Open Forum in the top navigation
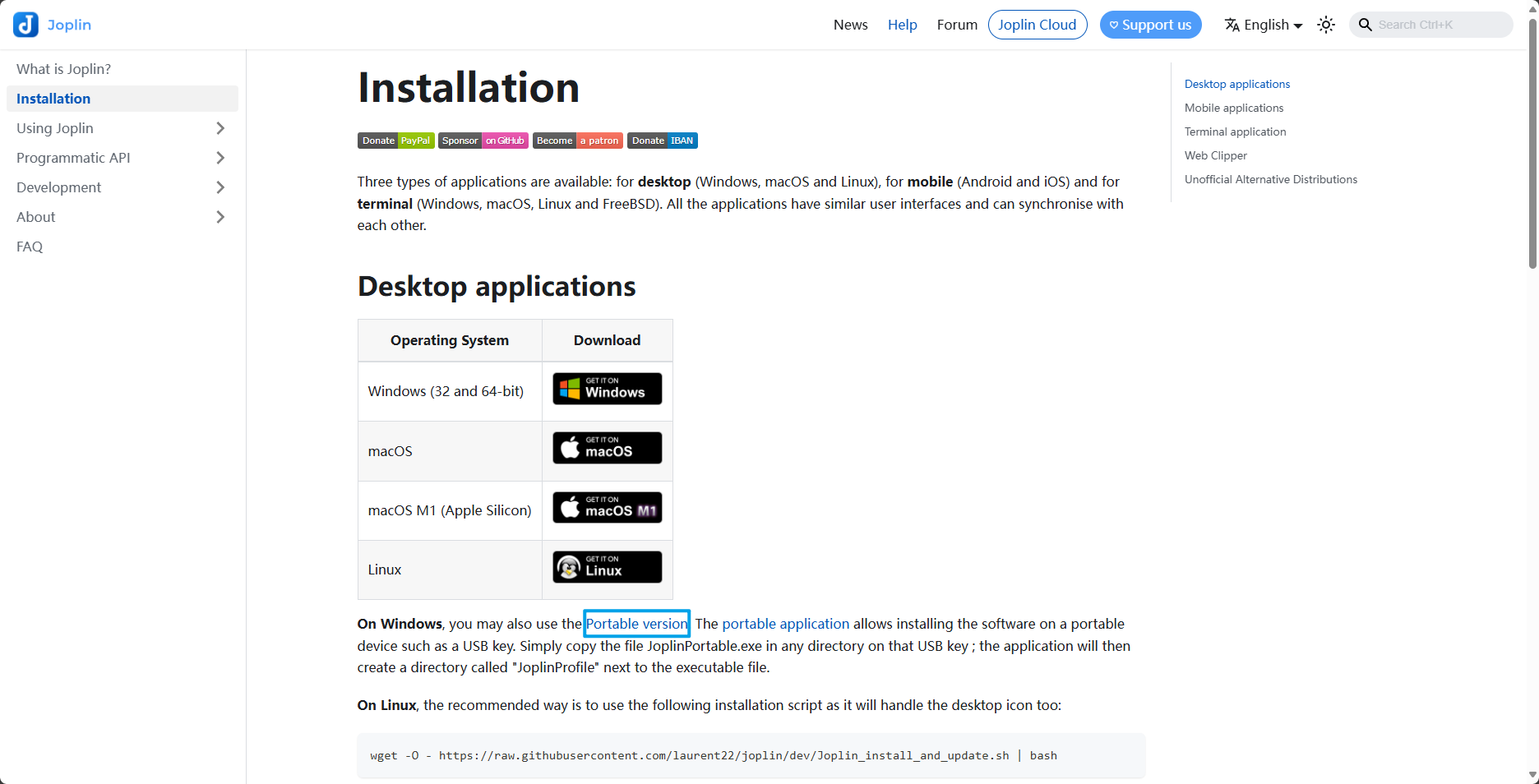 (x=957, y=25)
